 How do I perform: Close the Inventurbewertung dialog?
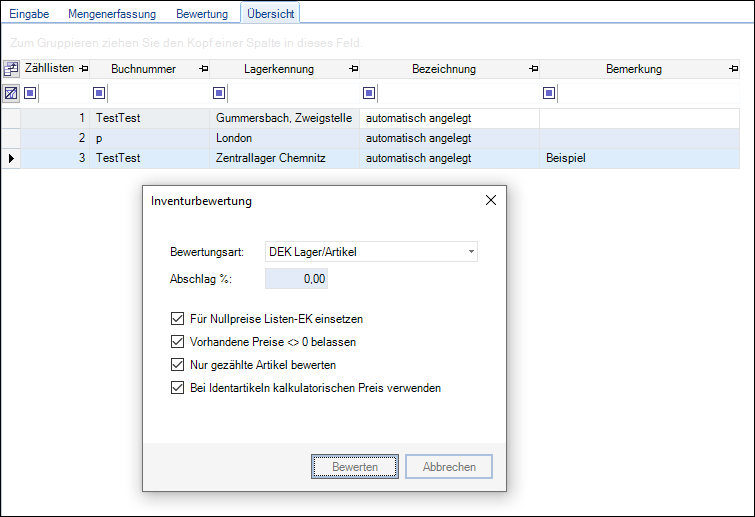490,200
